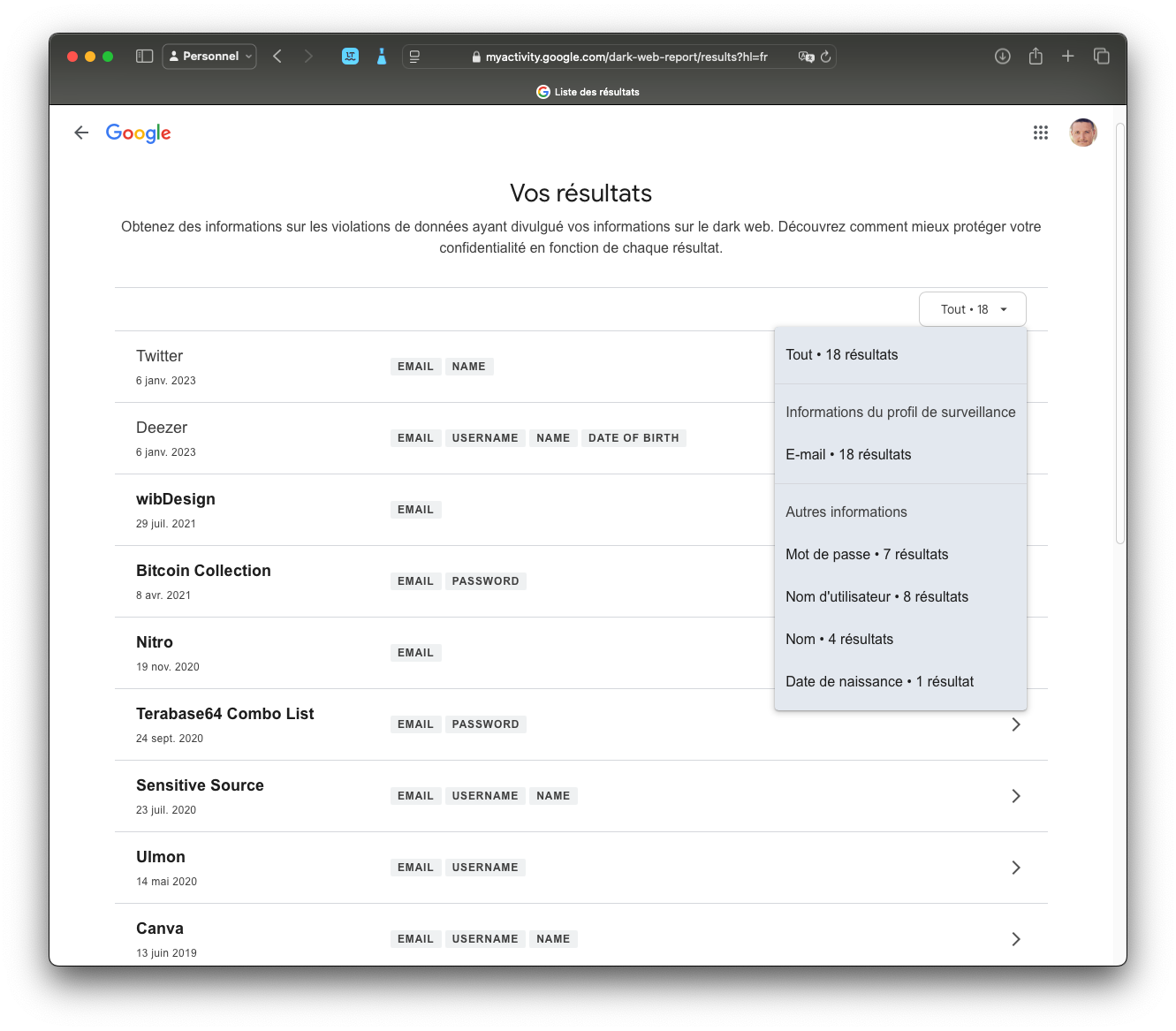Open Safari downloads icon
This screenshot has height=1031, width=1176.
1002,57
